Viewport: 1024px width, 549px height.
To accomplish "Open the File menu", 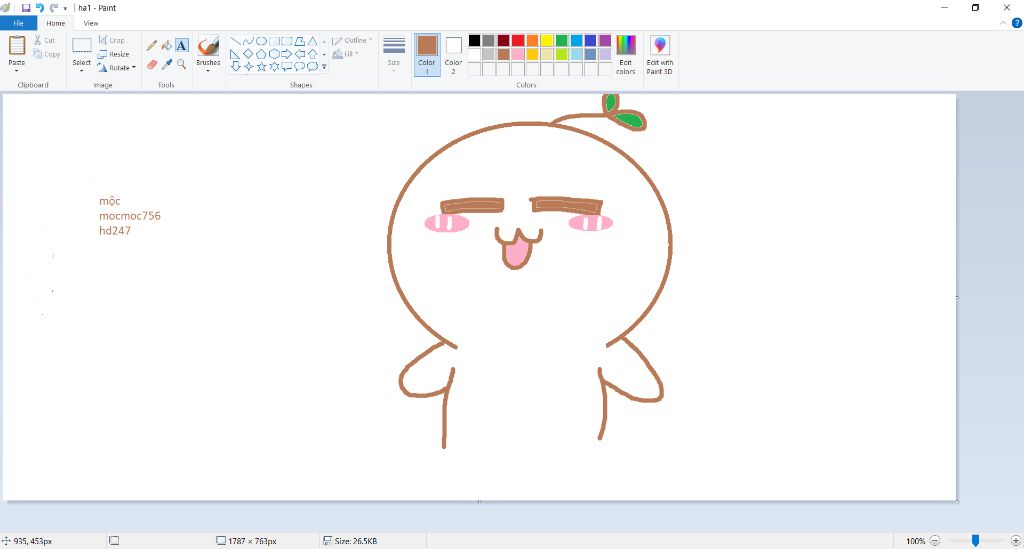I will (x=18, y=23).
